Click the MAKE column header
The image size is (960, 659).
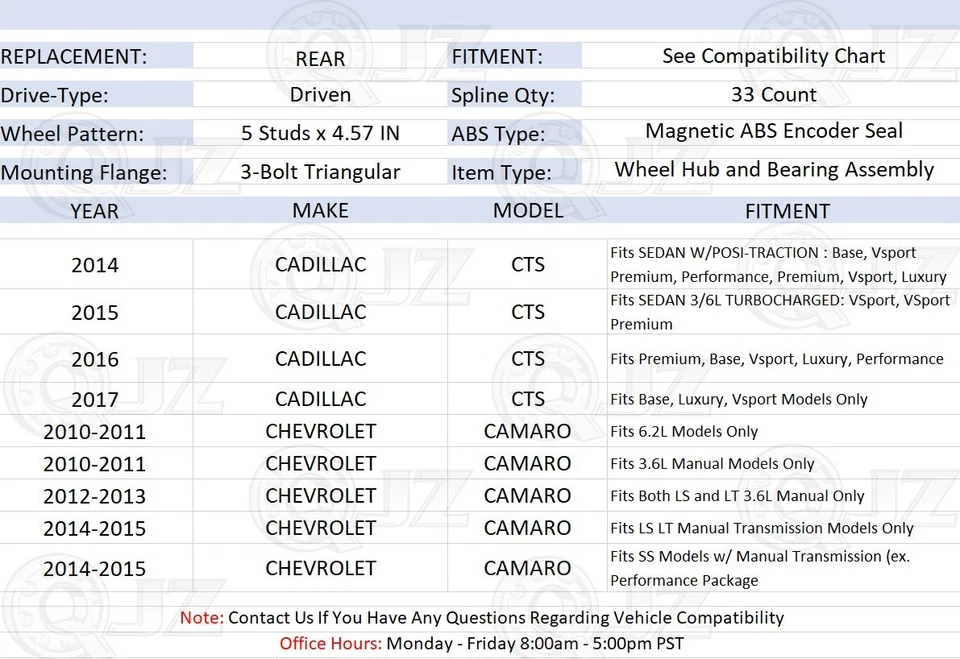pyautogui.click(x=320, y=211)
